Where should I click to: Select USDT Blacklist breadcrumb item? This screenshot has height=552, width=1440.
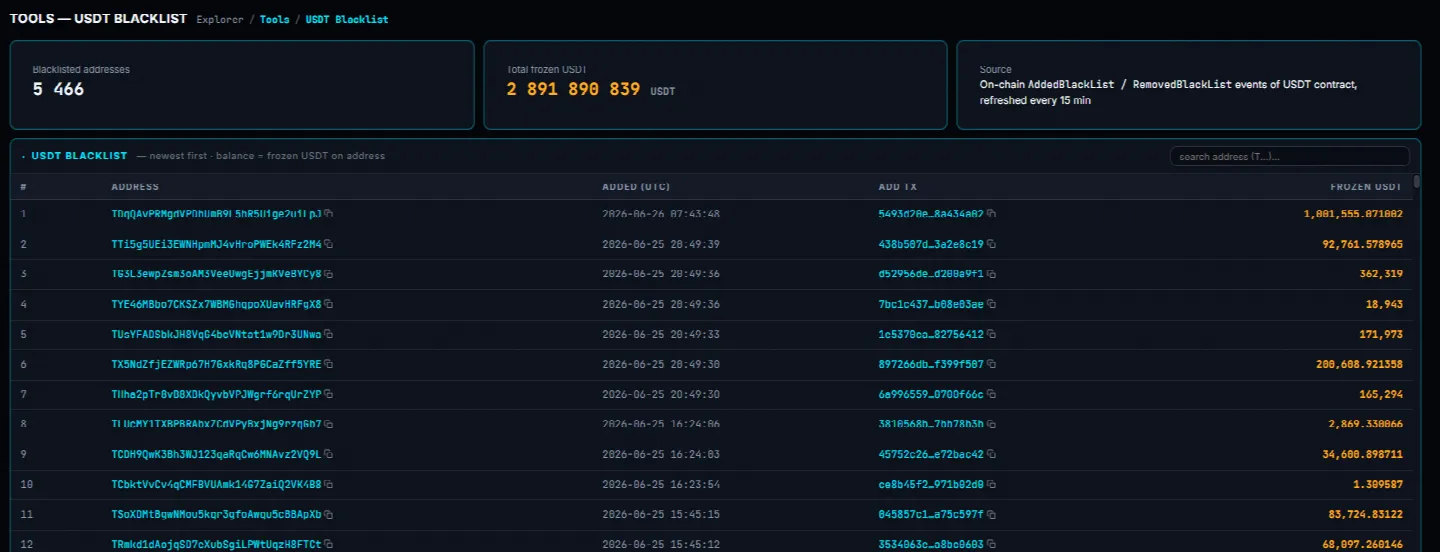point(347,19)
